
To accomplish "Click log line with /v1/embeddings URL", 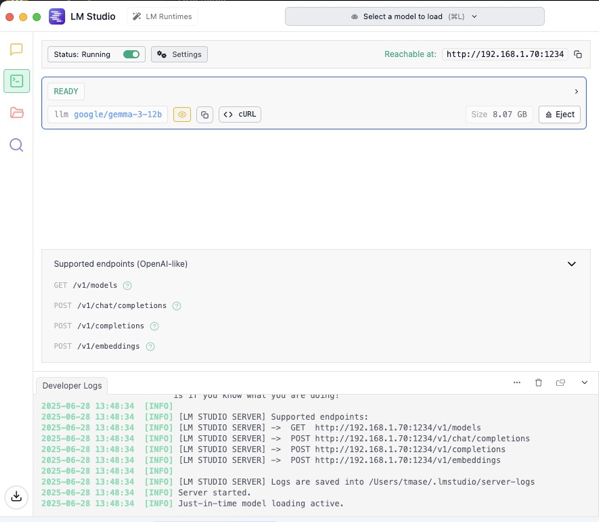I will pos(340,460).
